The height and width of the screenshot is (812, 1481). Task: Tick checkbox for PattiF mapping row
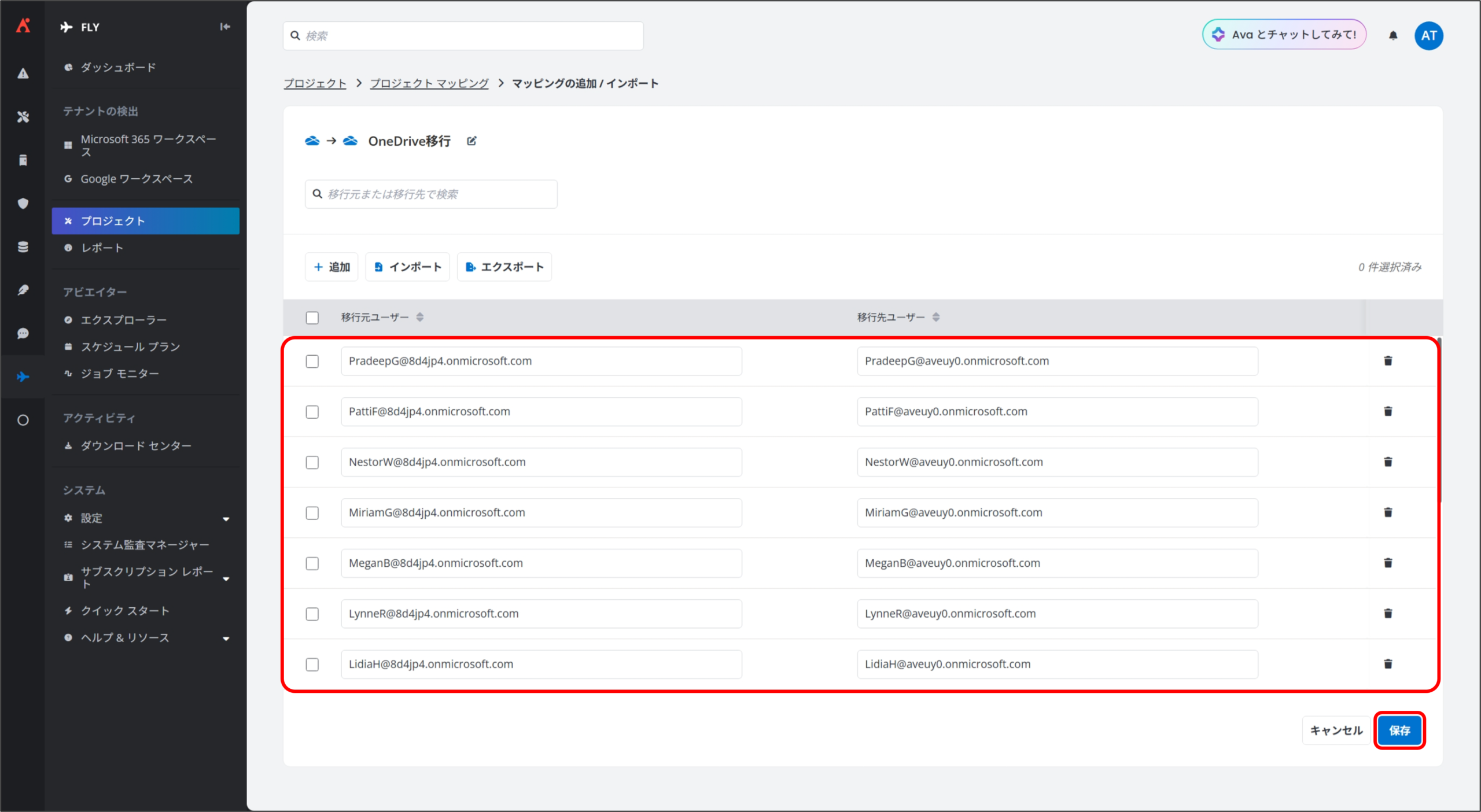click(312, 412)
